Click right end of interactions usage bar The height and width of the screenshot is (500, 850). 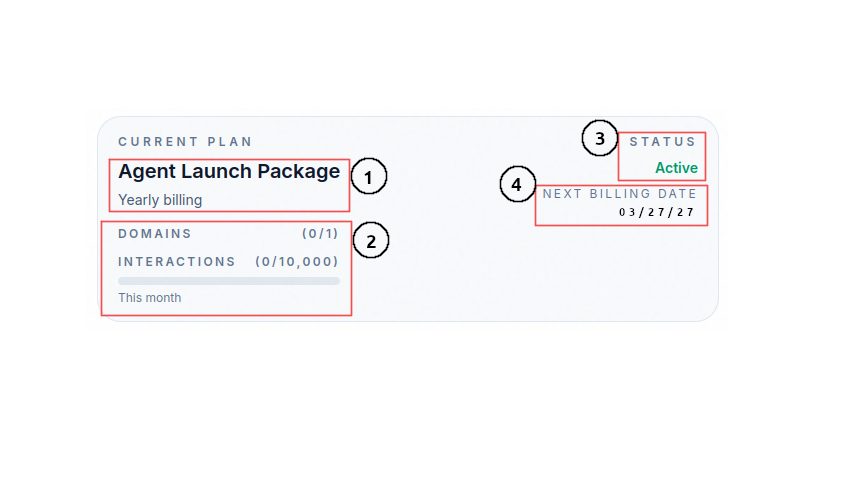point(336,281)
